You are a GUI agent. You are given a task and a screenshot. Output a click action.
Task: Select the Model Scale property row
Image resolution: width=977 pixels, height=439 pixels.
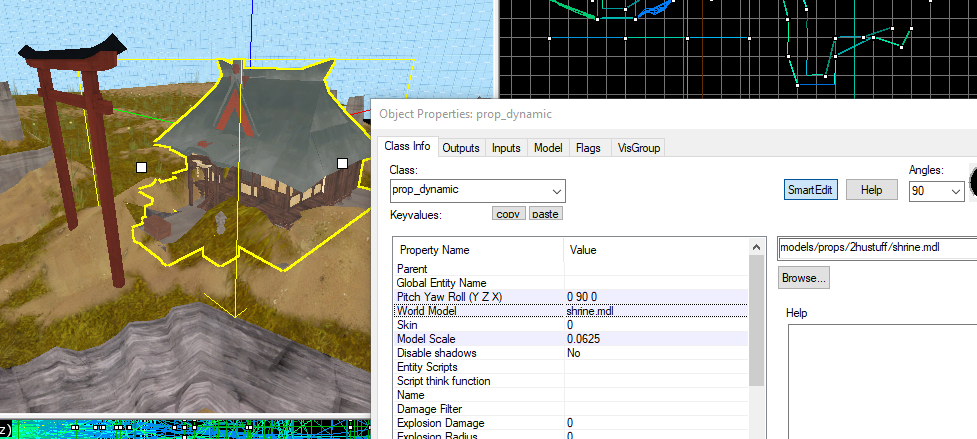(x=571, y=339)
